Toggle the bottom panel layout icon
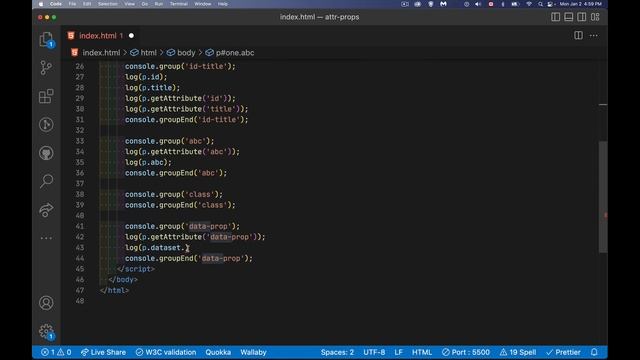The height and width of the screenshot is (360, 640). 569,17
